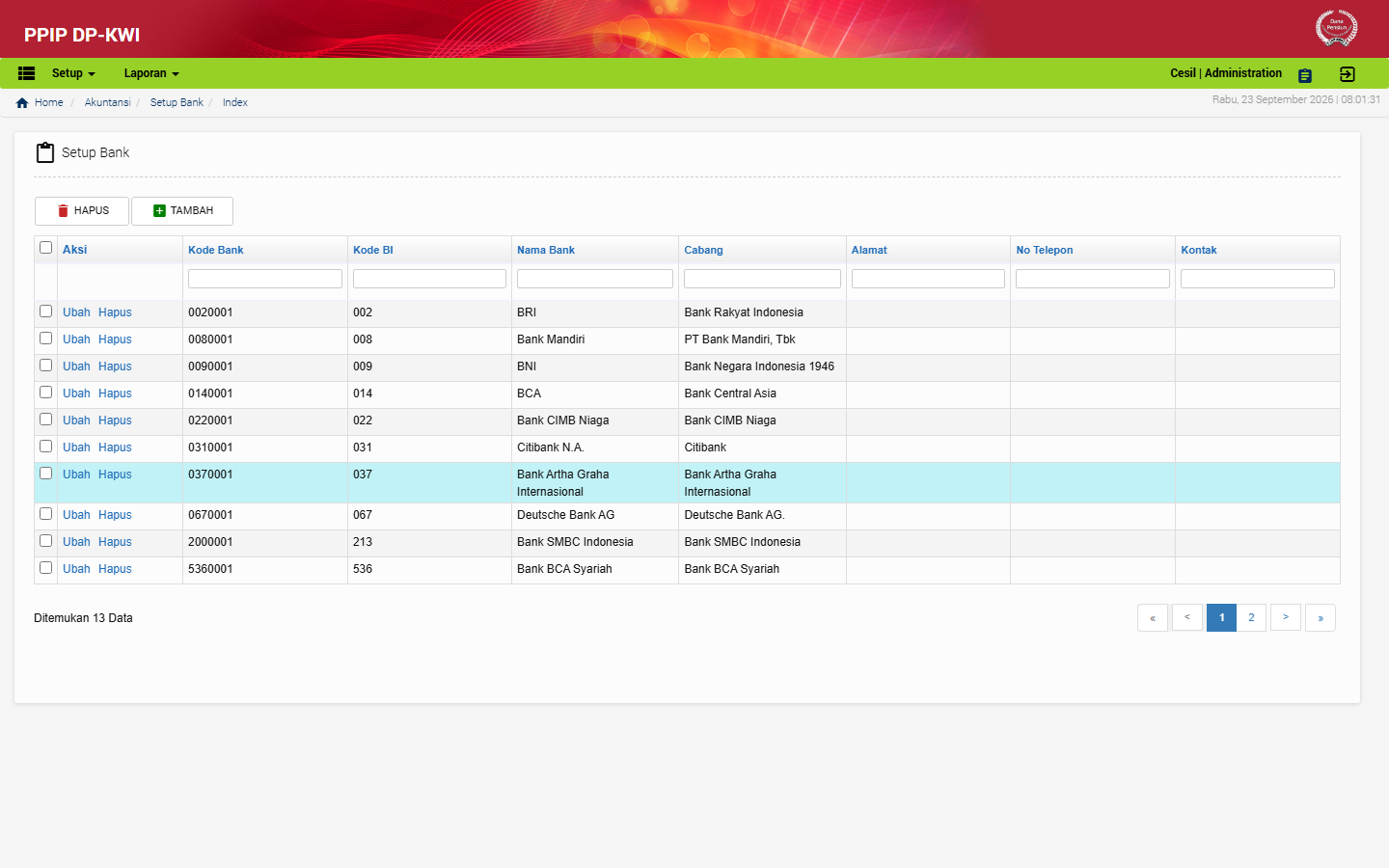
Task: Click Hapus for the Bank CIMB Niaga row
Action: coord(115,420)
